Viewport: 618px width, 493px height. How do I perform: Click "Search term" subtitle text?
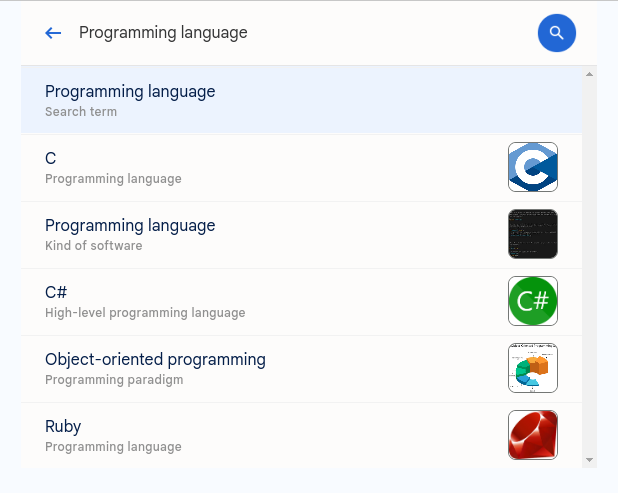[x=81, y=112]
